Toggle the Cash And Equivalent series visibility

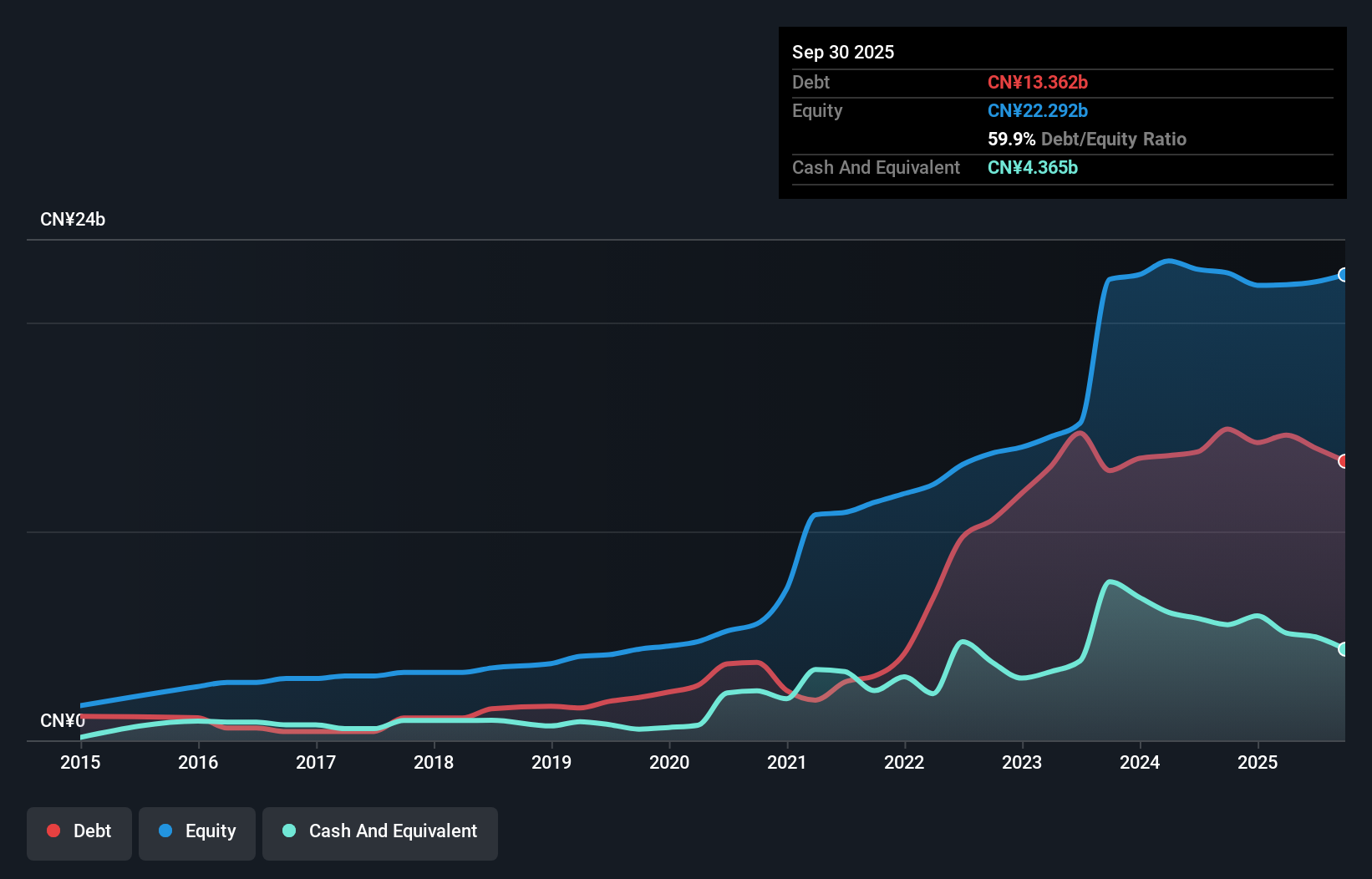(380, 832)
